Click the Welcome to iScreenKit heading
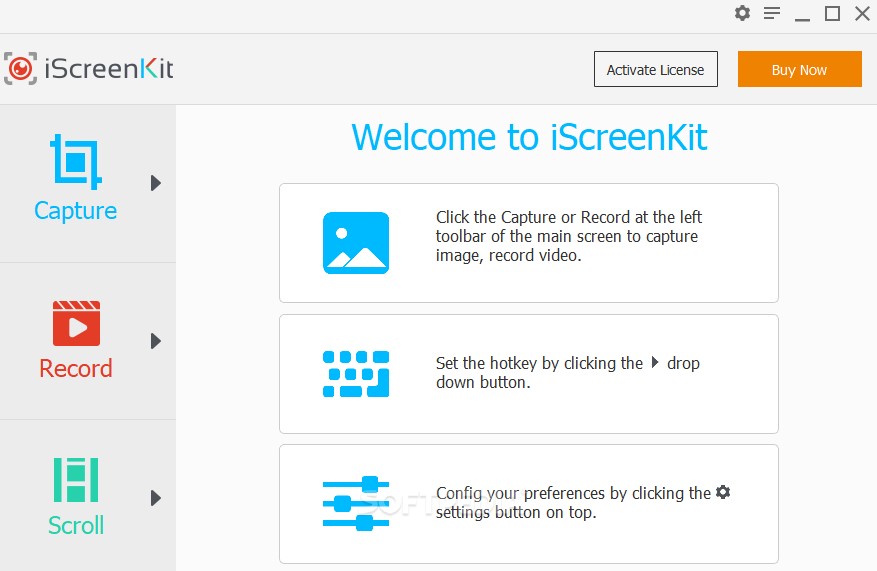The image size is (877, 571). (x=529, y=138)
